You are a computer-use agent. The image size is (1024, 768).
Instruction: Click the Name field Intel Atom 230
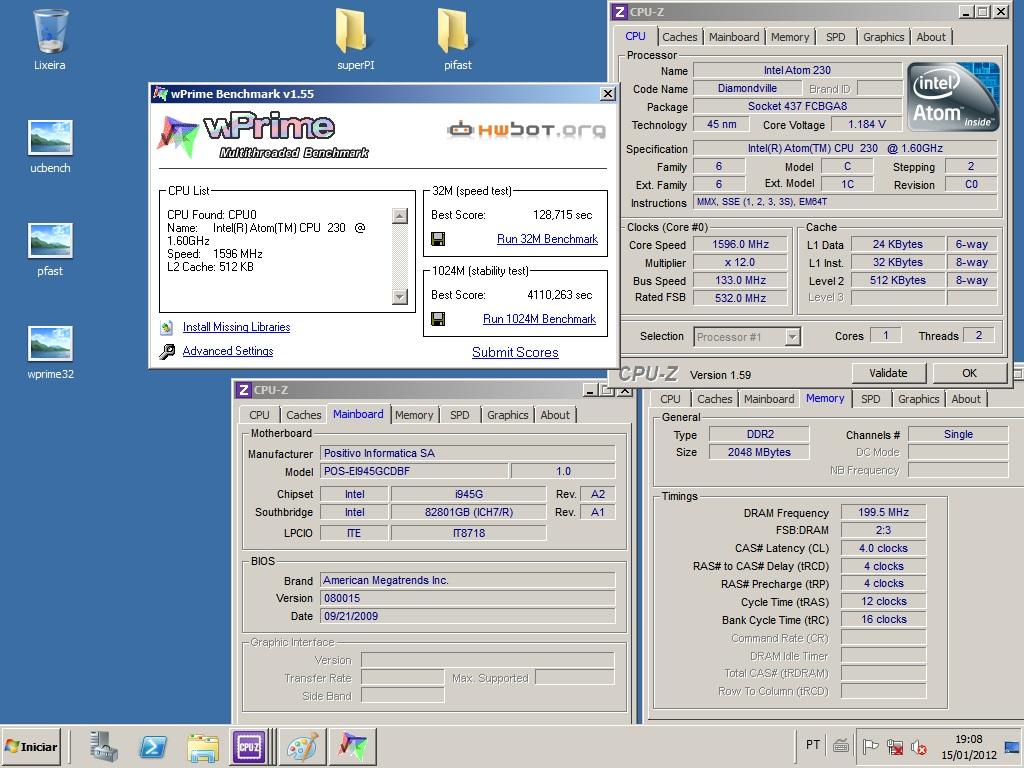click(x=797, y=70)
